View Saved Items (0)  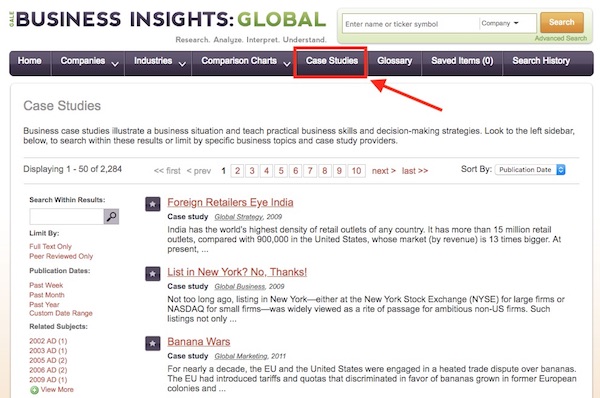click(462, 60)
